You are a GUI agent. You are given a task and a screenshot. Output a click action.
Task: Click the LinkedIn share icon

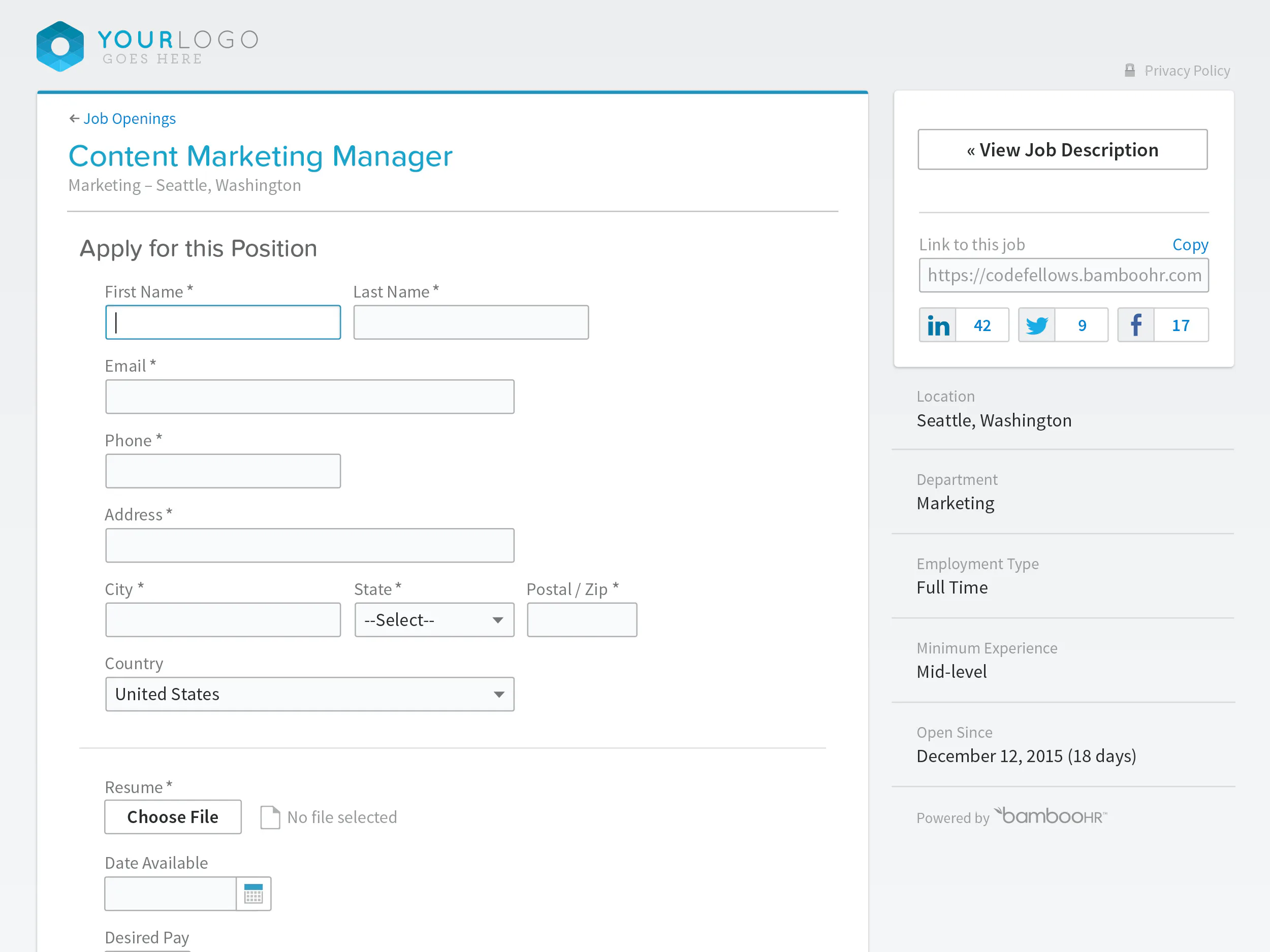click(938, 325)
